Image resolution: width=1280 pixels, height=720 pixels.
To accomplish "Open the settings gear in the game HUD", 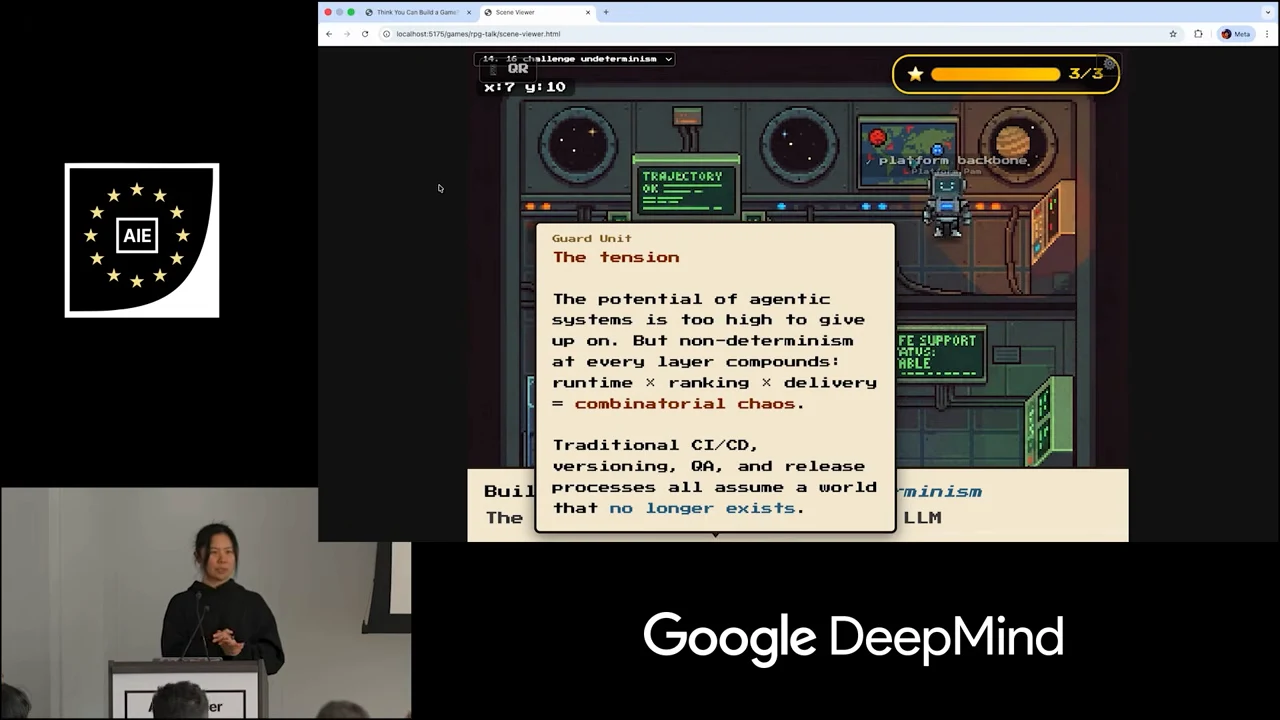I will pyautogui.click(x=1109, y=65).
